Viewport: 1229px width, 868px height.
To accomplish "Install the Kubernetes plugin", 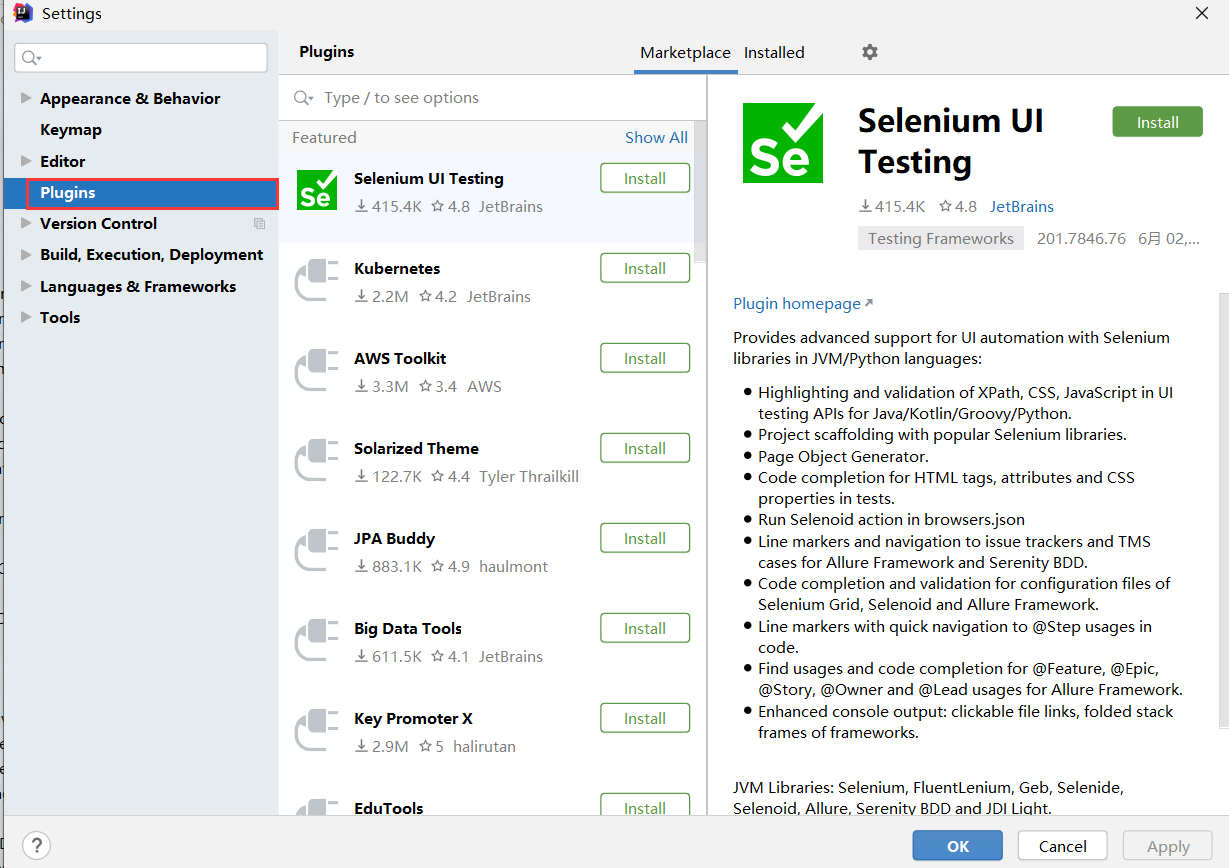I will point(645,268).
